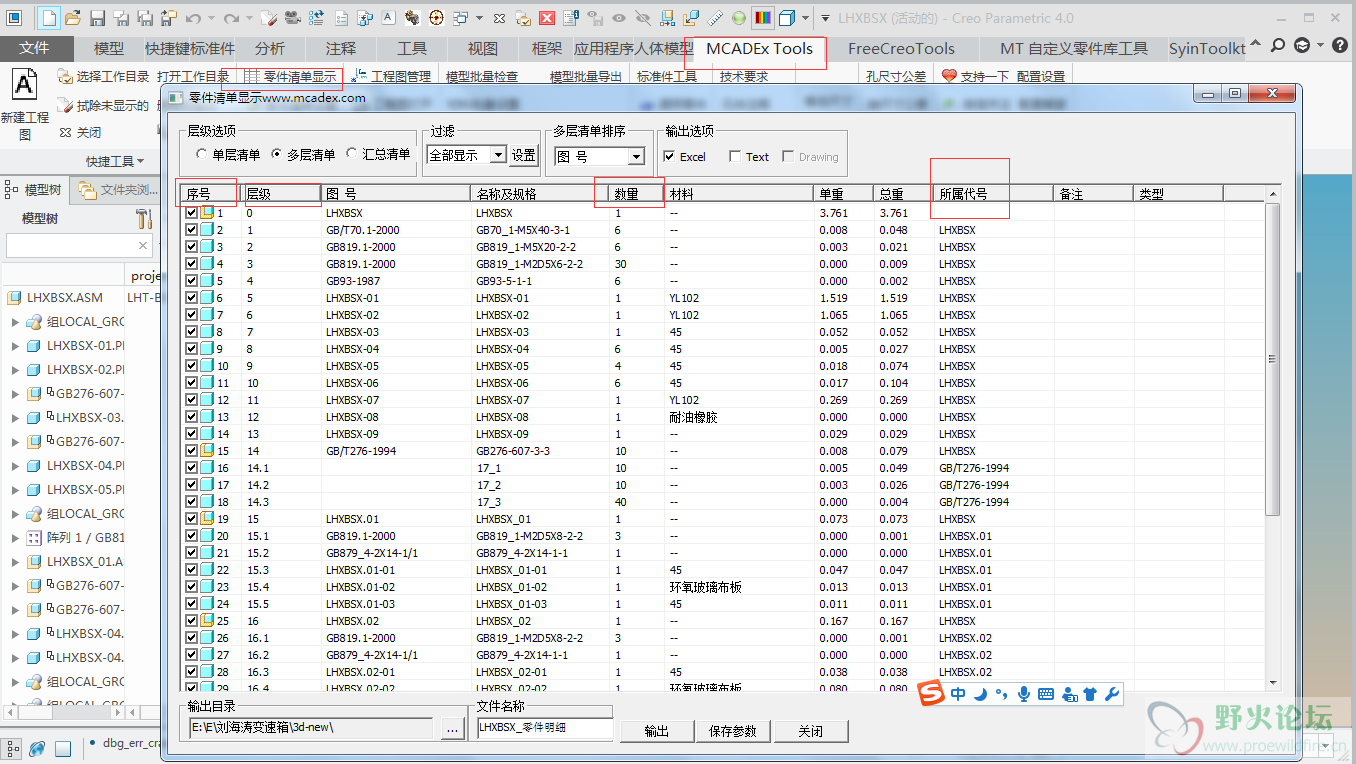
Task: Open the 文件 menu tab
Action: (35, 48)
